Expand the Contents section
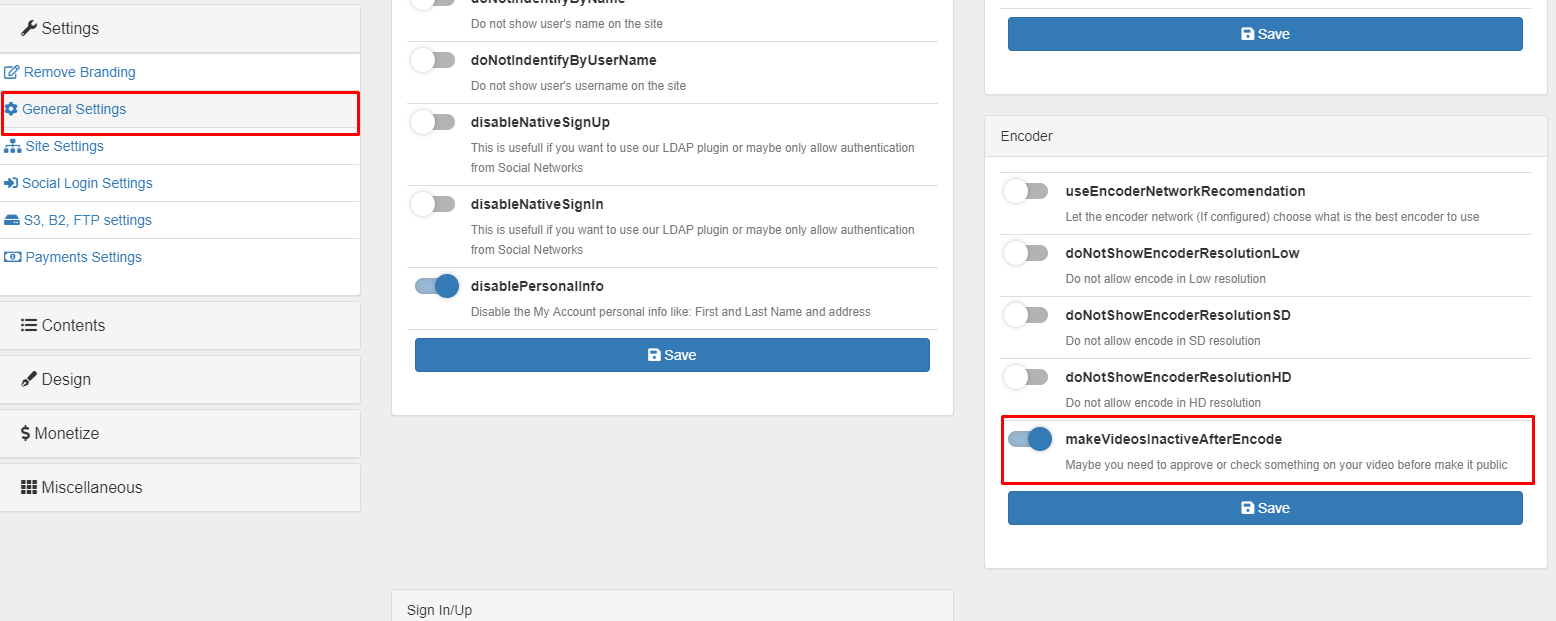Image resolution: width=1556 pixels, height=621 pixels. (72, 325)
